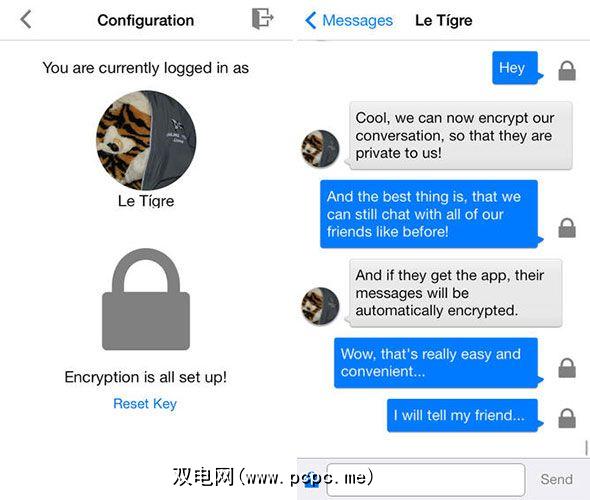This screenshot has height=500, width=590.
Task: Select the "I will tell my friend..." bubble
Action: tap(464, 415)
